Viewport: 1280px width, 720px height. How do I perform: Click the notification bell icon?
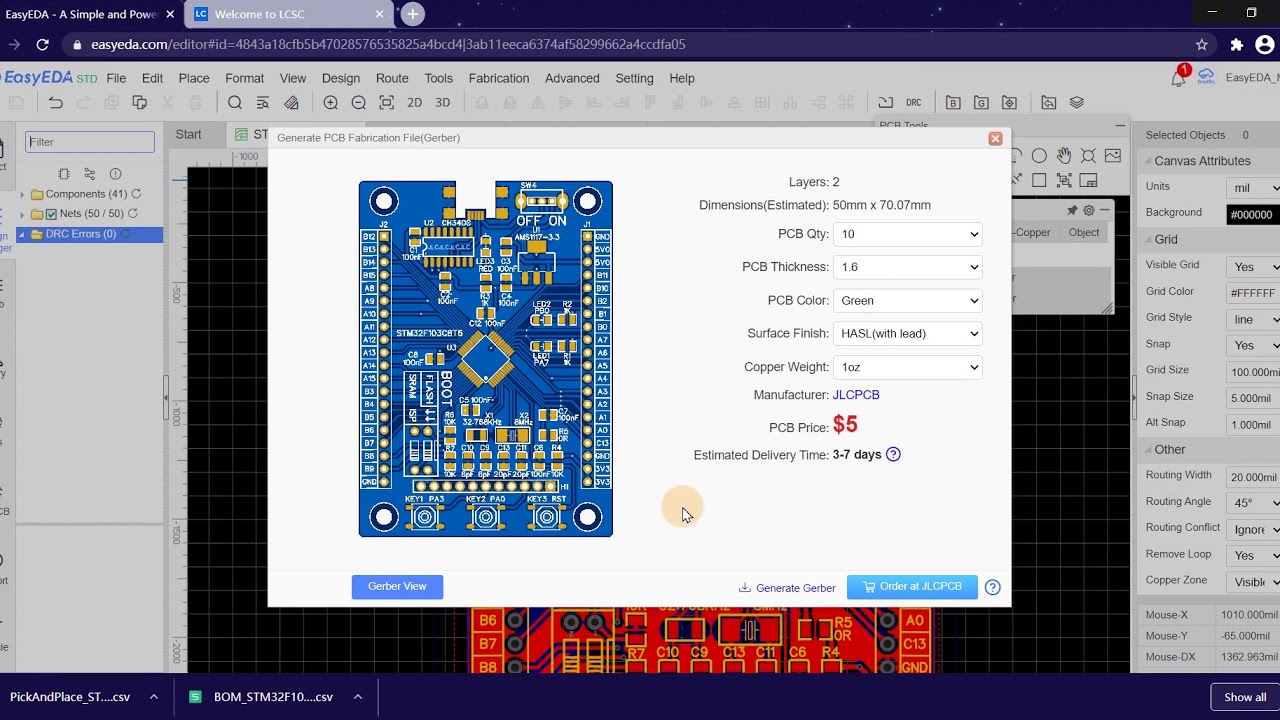(1178, 78)
